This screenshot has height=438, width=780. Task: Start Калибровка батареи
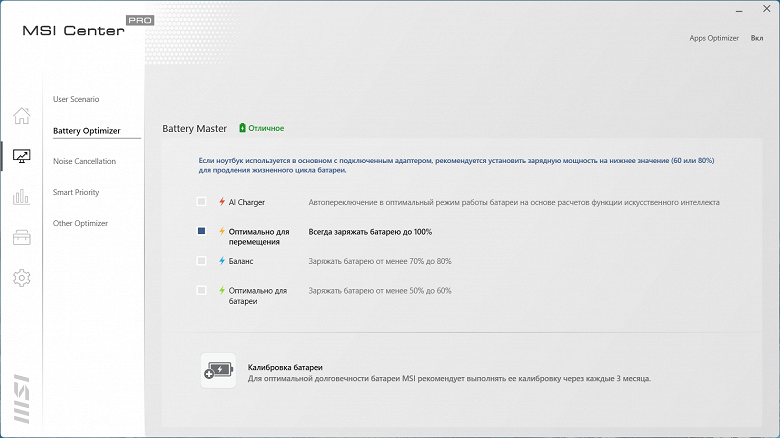click(285, 367)
